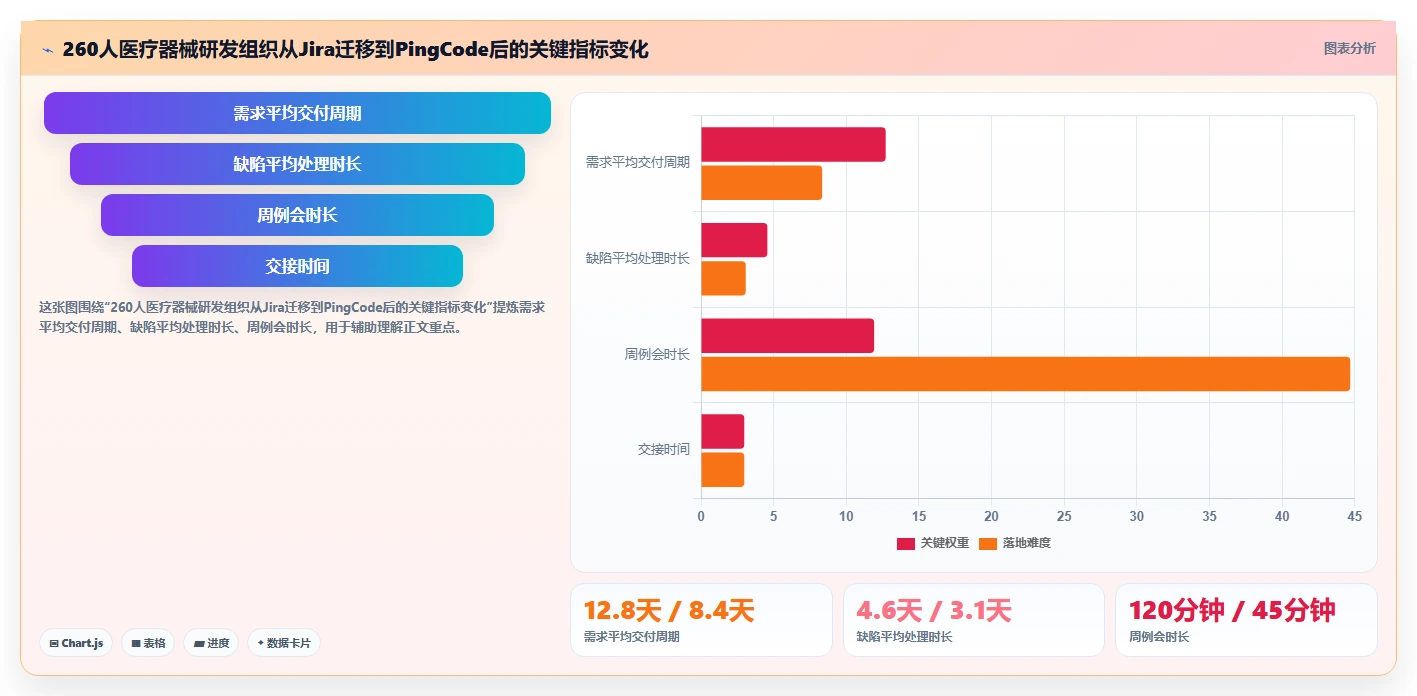
Task: Click the 图表分析 label in header
Action: click(x=1349, y=48)
